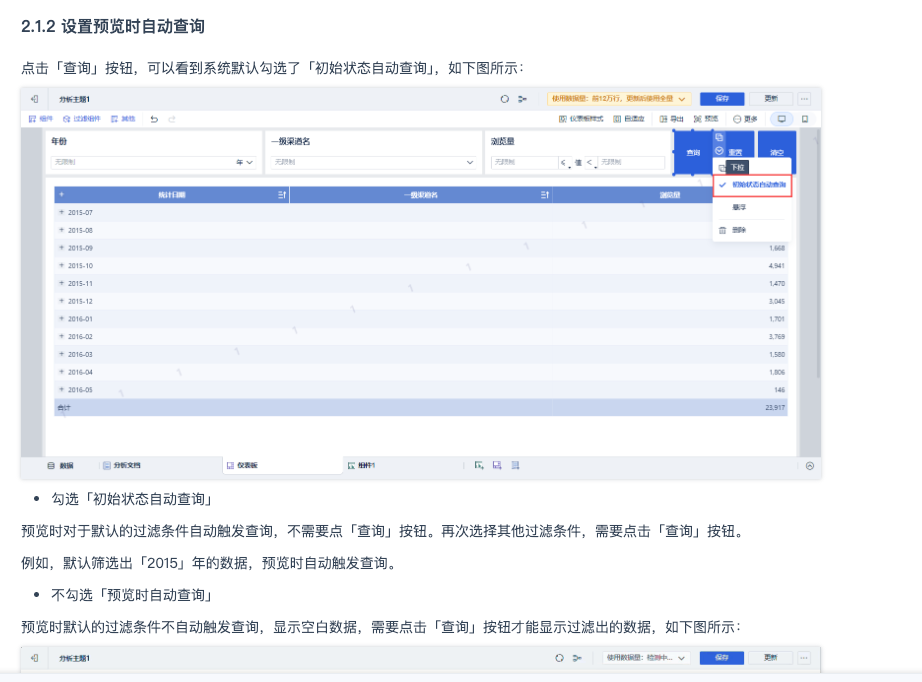The width and height of the screenshot is (922, 682).
Task: Click the 查询 query button
Action: point(692,153)
